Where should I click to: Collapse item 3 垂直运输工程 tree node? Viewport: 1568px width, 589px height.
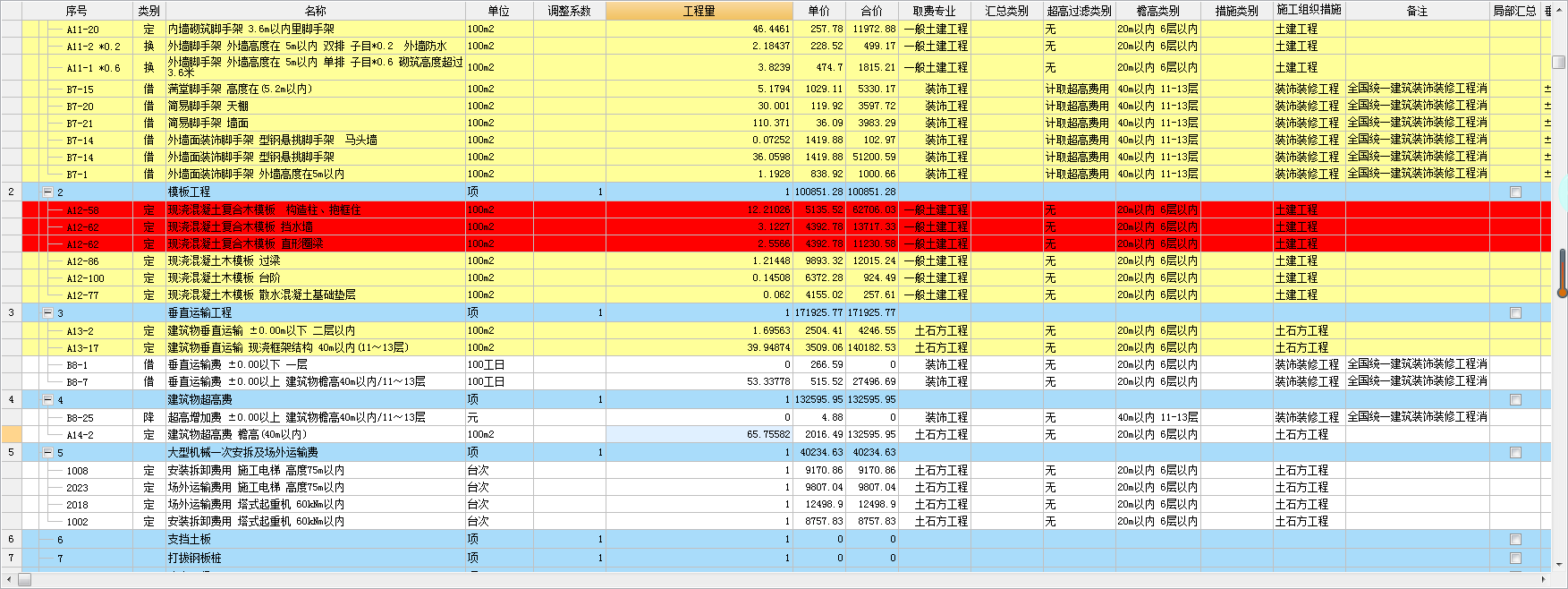(x=48, y=312)
